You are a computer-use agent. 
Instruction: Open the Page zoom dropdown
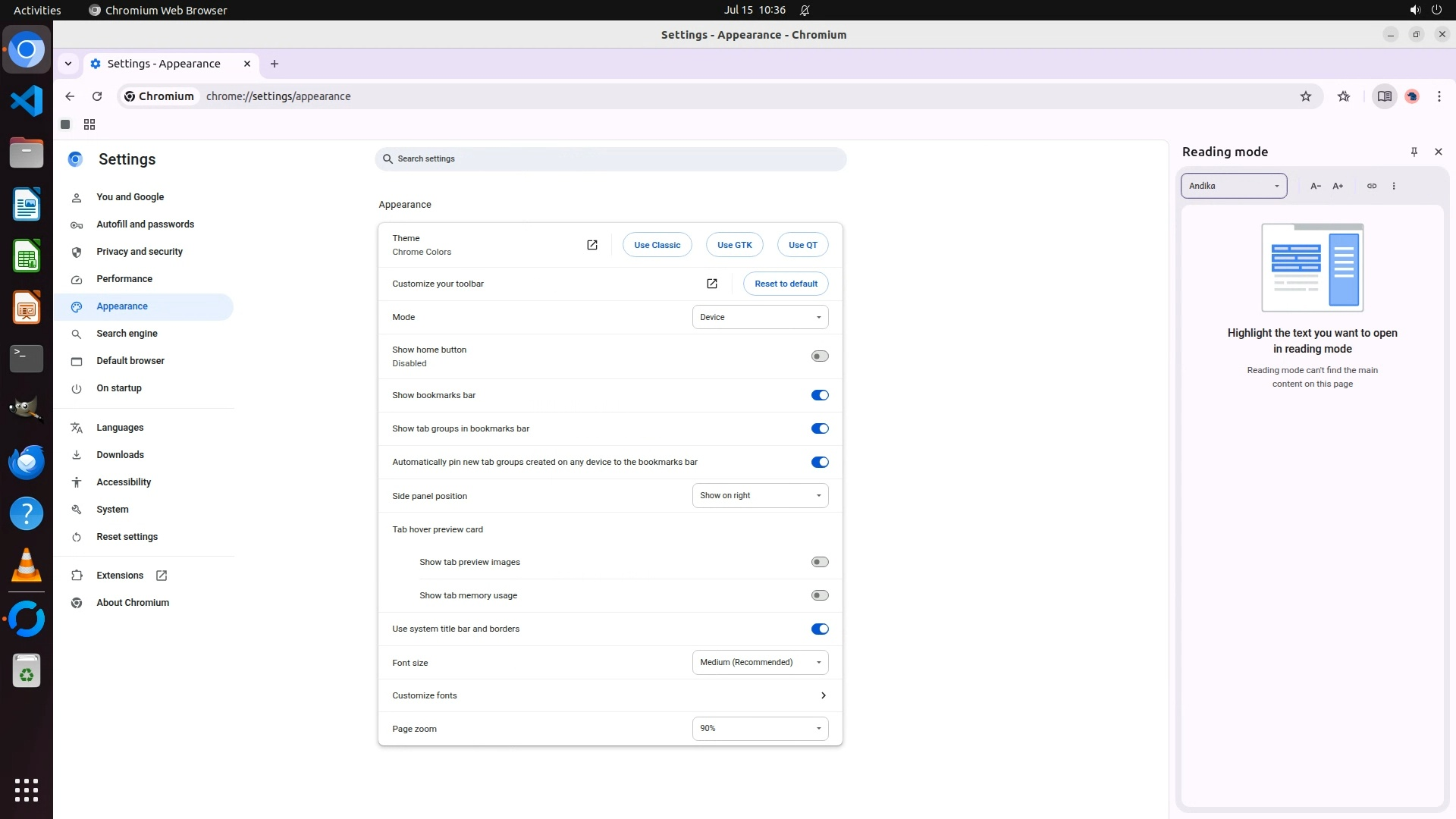tap(760, 728)
